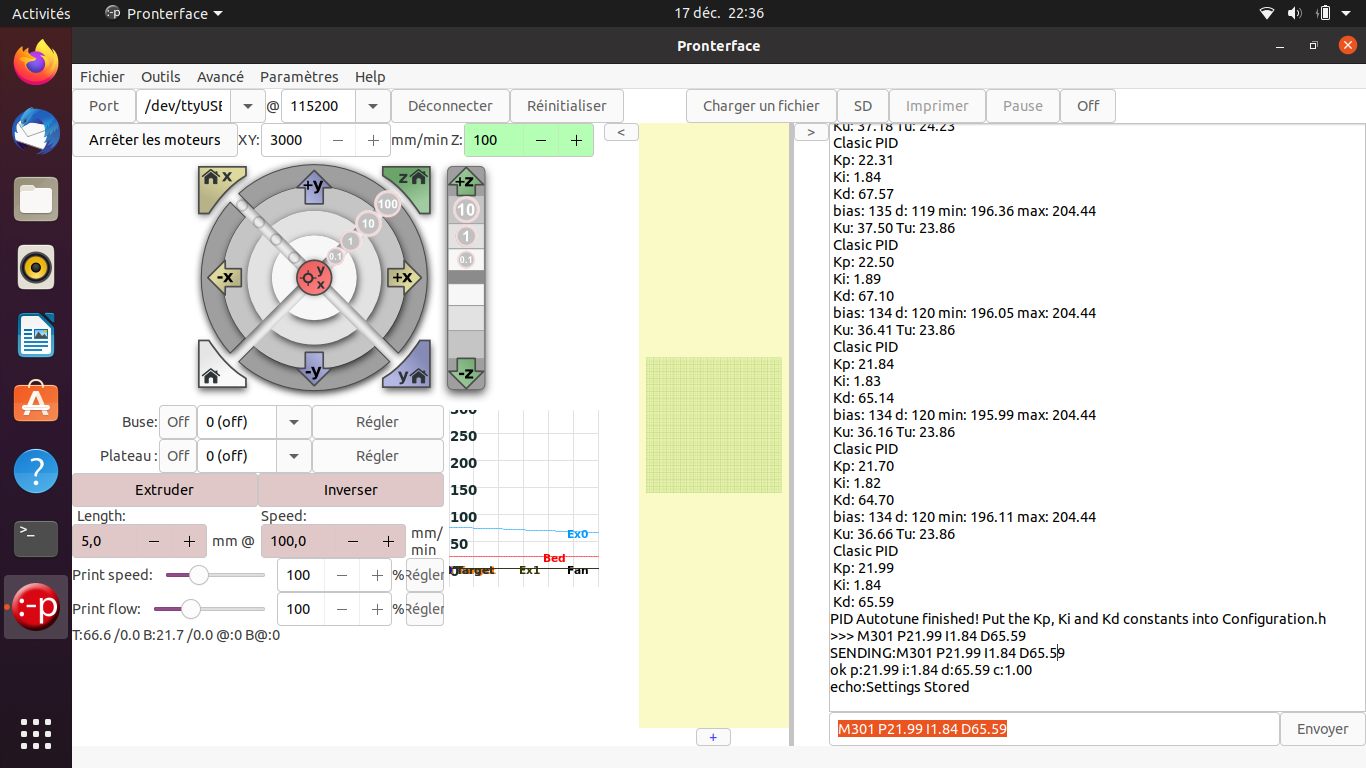Toggle the Plateau heater Off button

tap(178, 456)
